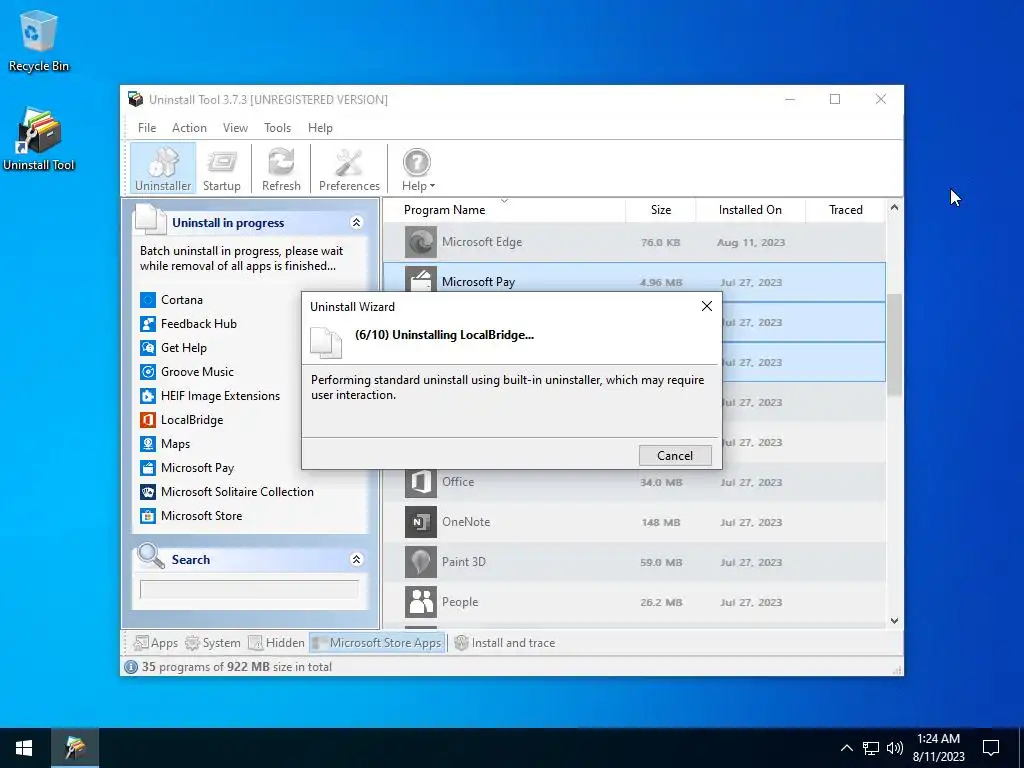Switch to the System tab

[x=213, y=643]
